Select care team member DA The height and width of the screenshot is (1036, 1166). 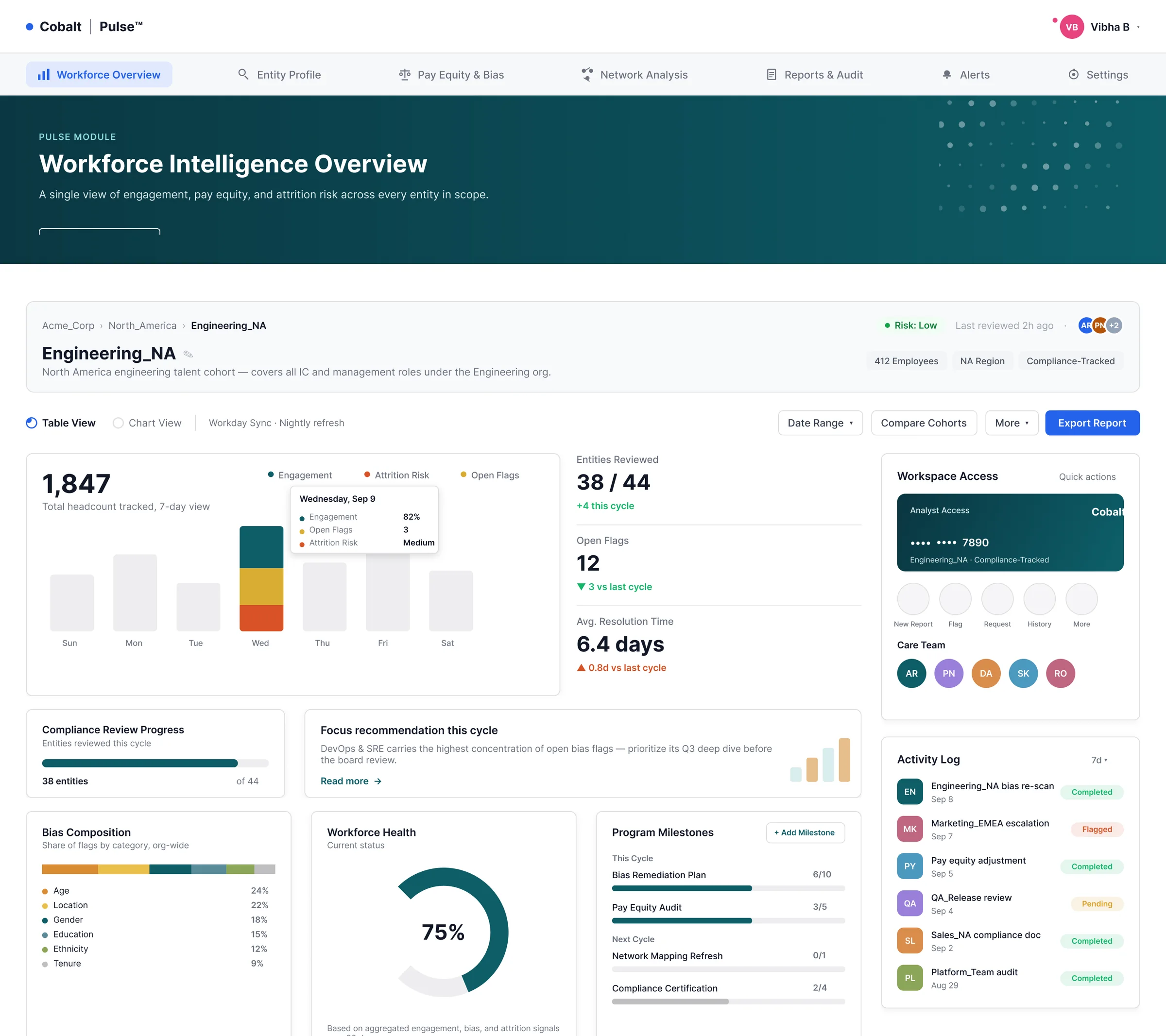click(986, 673)
